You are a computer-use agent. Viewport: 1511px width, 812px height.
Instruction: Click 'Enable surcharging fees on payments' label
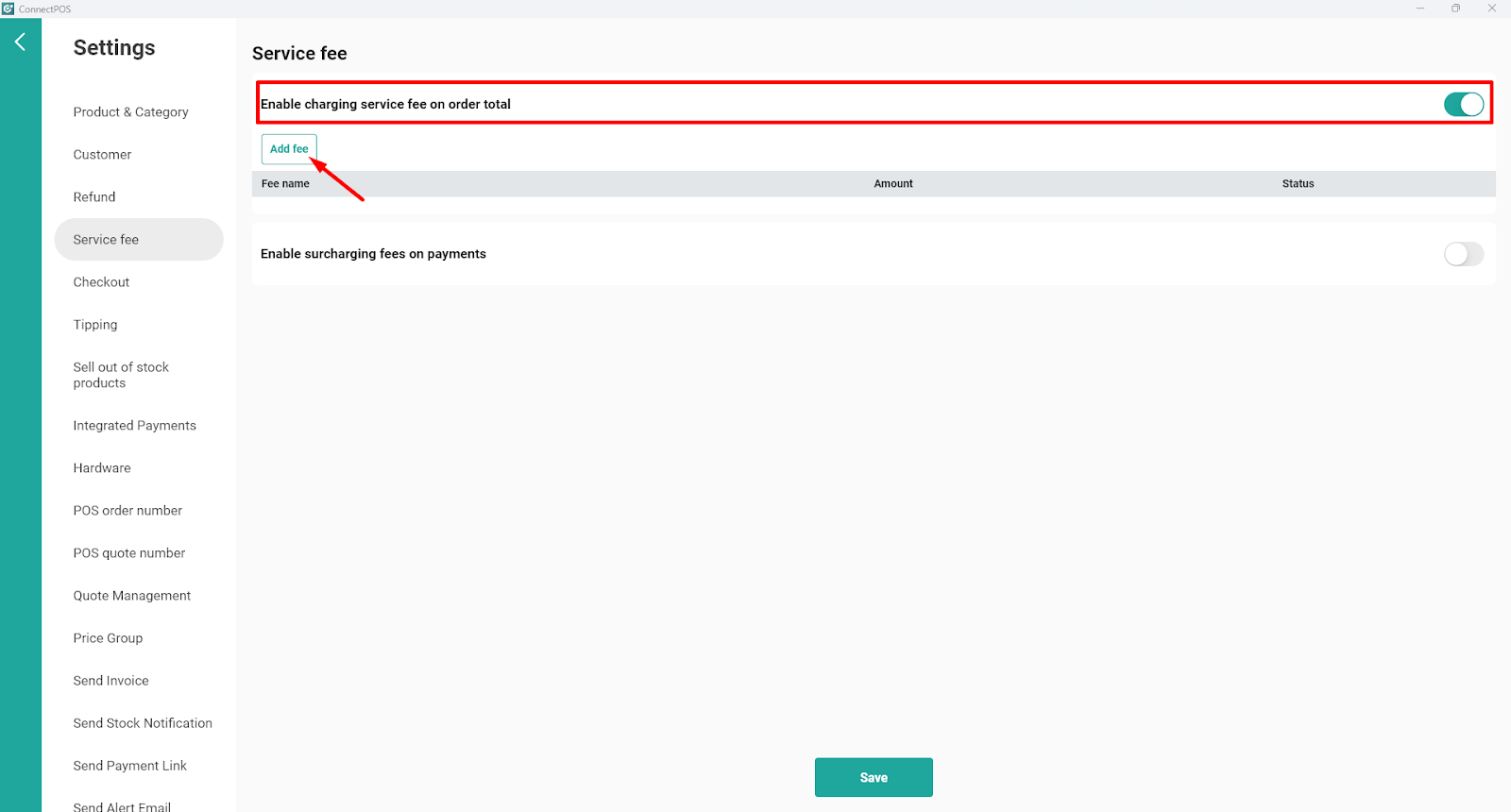point(373,253)
